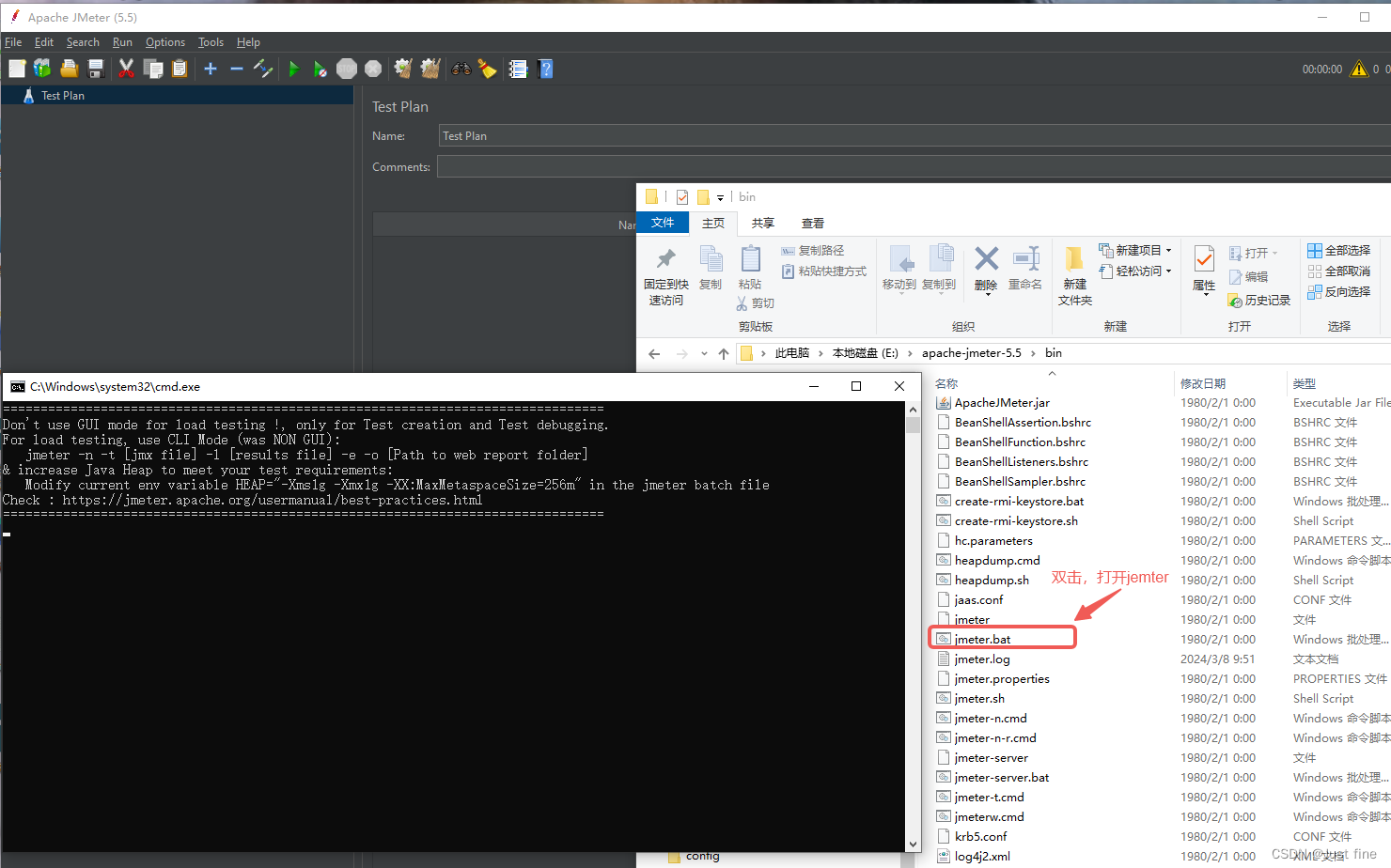The height and width of the screenshot is (868, 1391).
Task: Open Search via binoculars icon
Action: pyautogui.click(x=461, y=69)
